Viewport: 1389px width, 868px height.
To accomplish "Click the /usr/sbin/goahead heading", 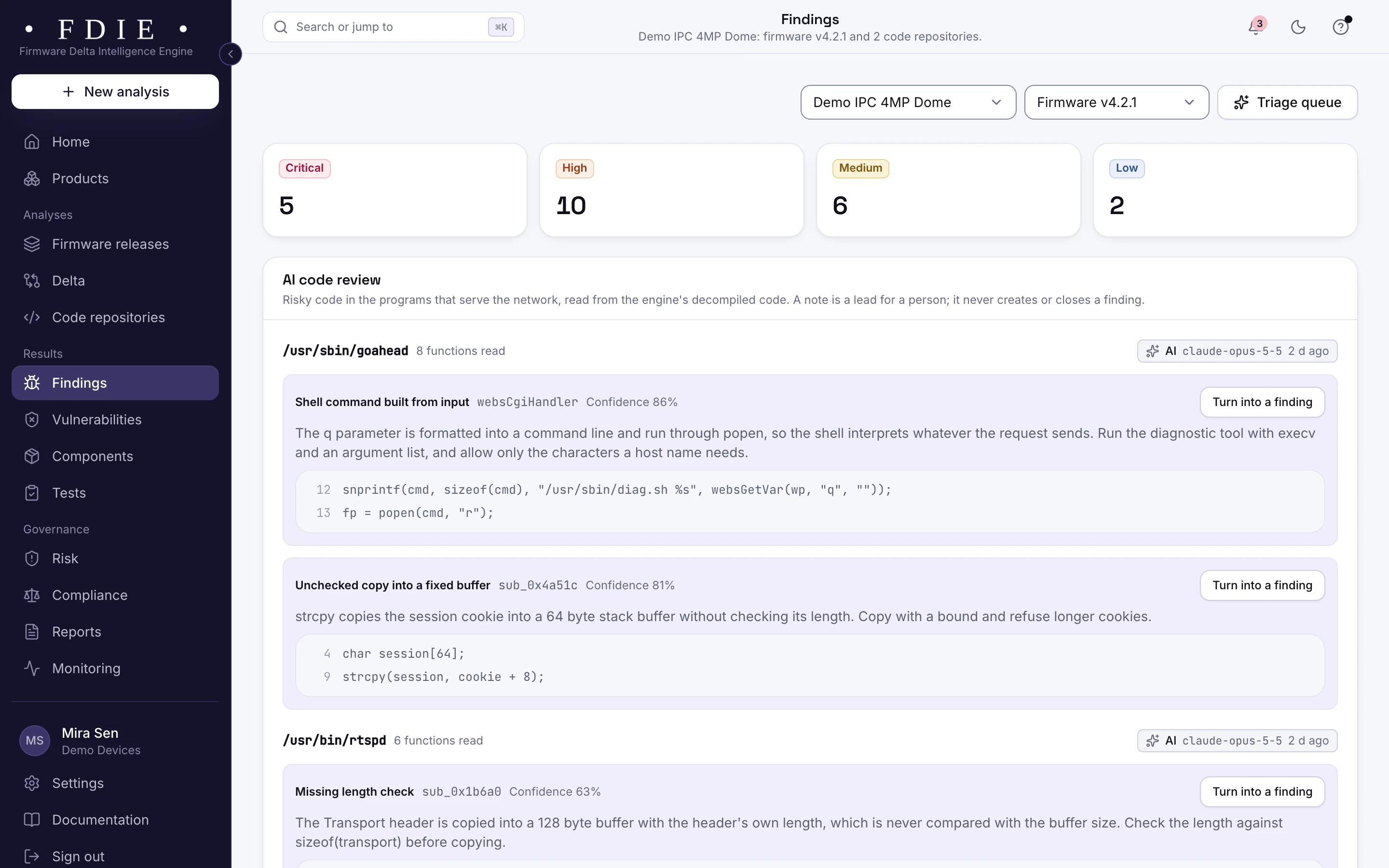I will [x=345, y=351].
